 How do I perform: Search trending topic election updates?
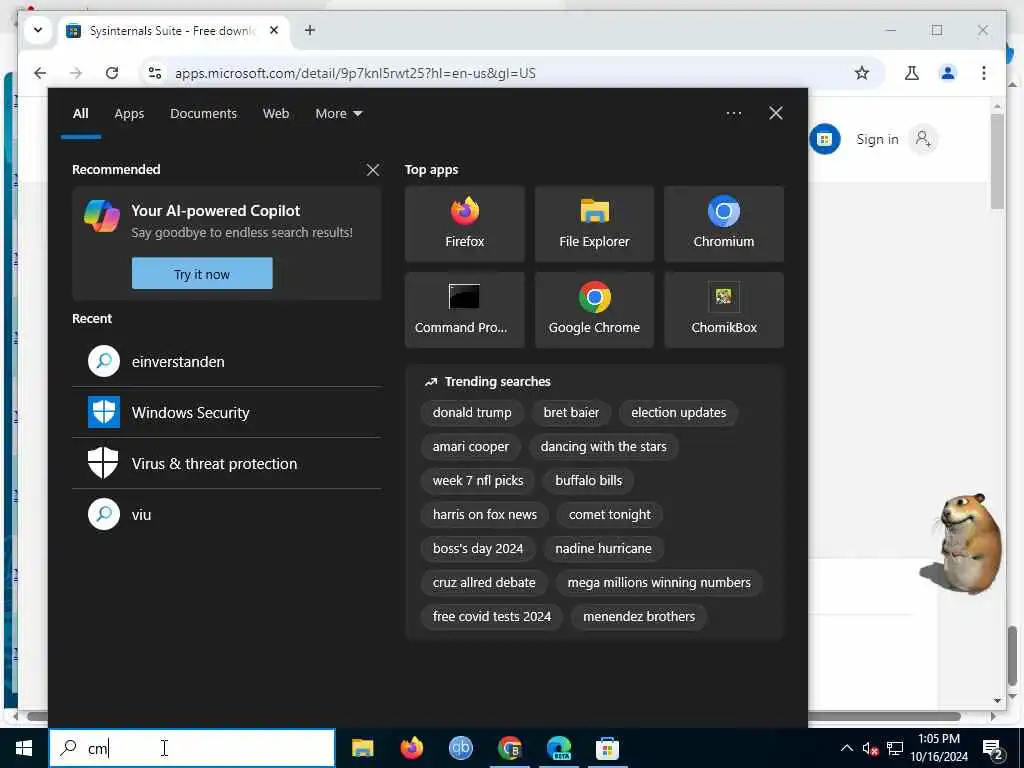click(x=679, y=413)
